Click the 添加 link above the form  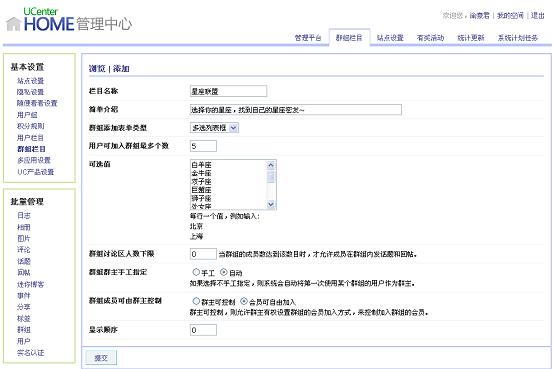(x=121, y=68)
